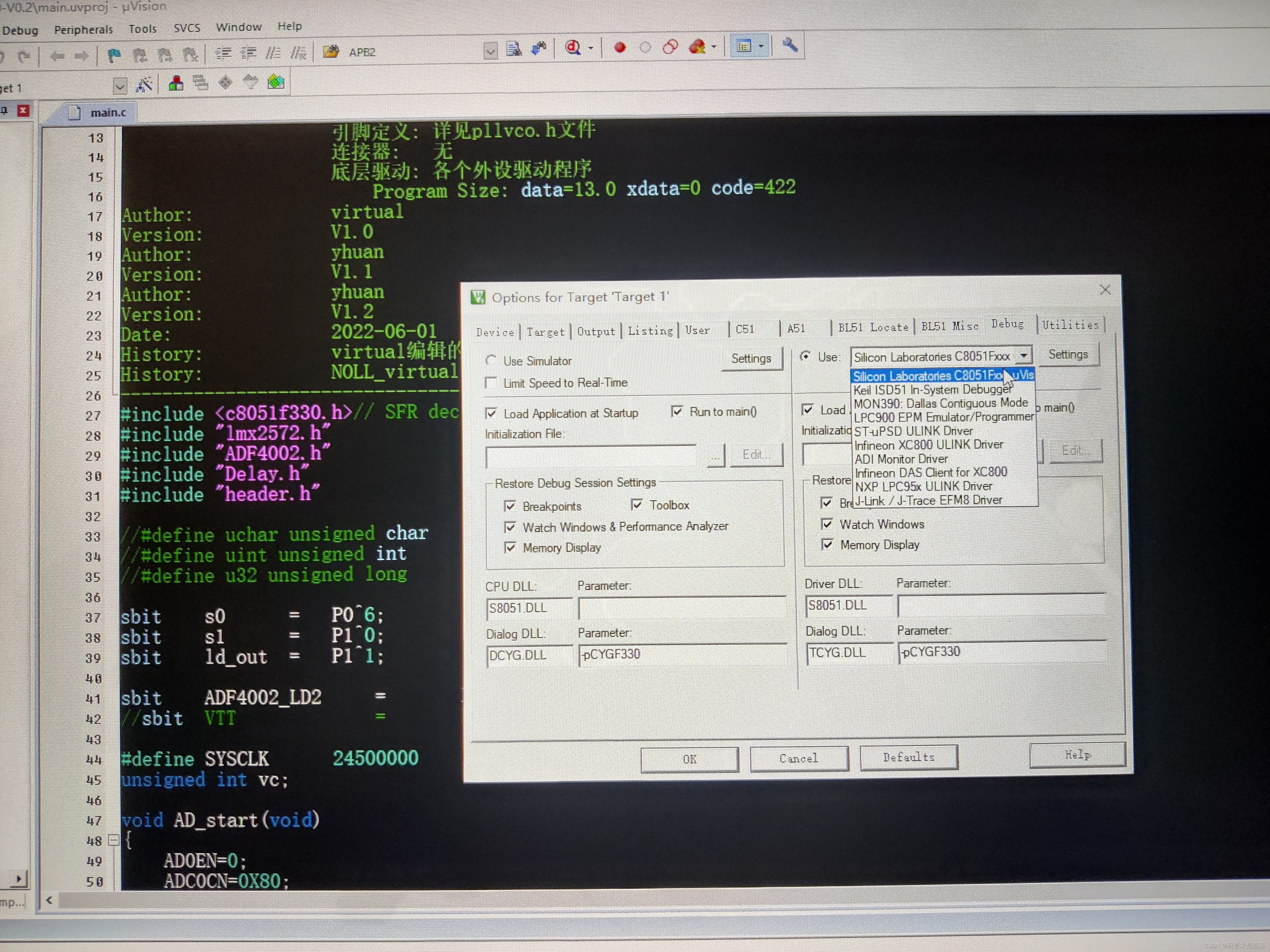
Task: Select the Use Simulator radio button
Action: [491, 360]
